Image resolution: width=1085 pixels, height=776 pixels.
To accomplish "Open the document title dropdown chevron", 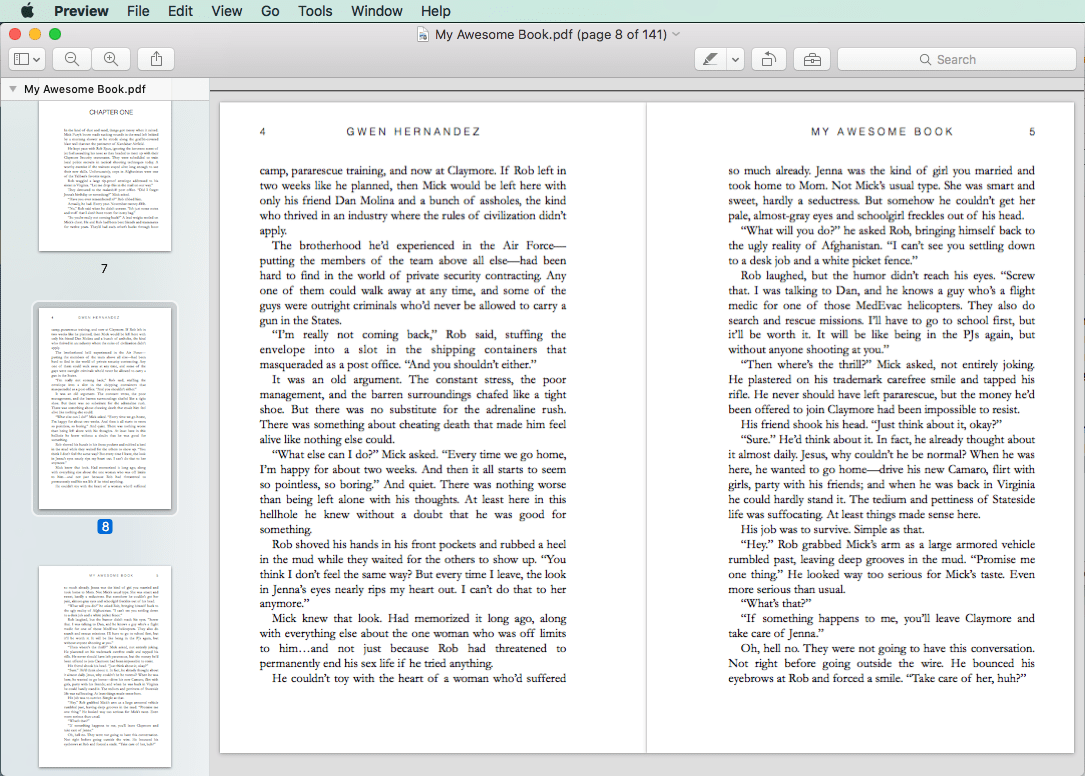I will [677, 34].
